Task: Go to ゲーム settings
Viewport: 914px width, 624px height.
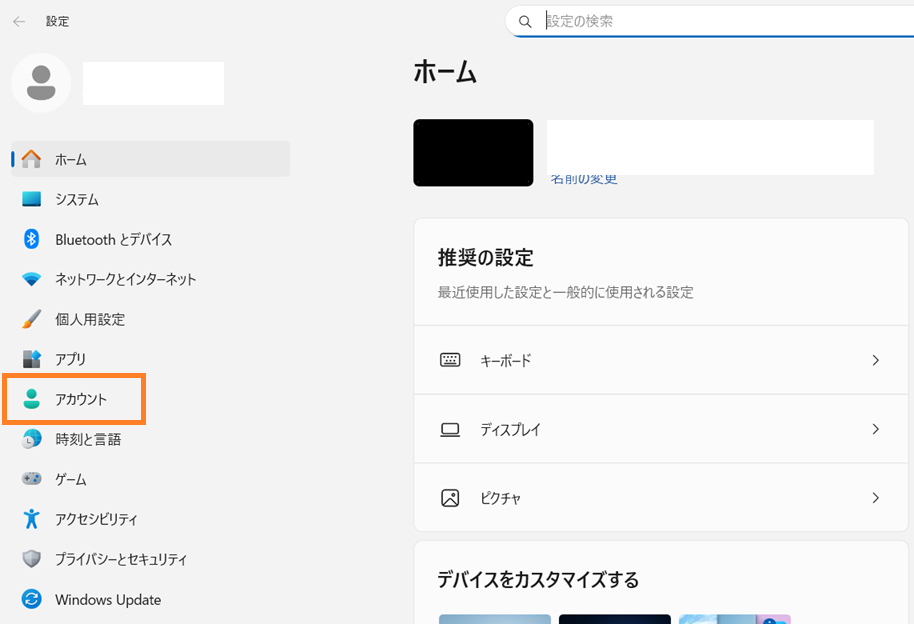Action: (x=150, y=479)
